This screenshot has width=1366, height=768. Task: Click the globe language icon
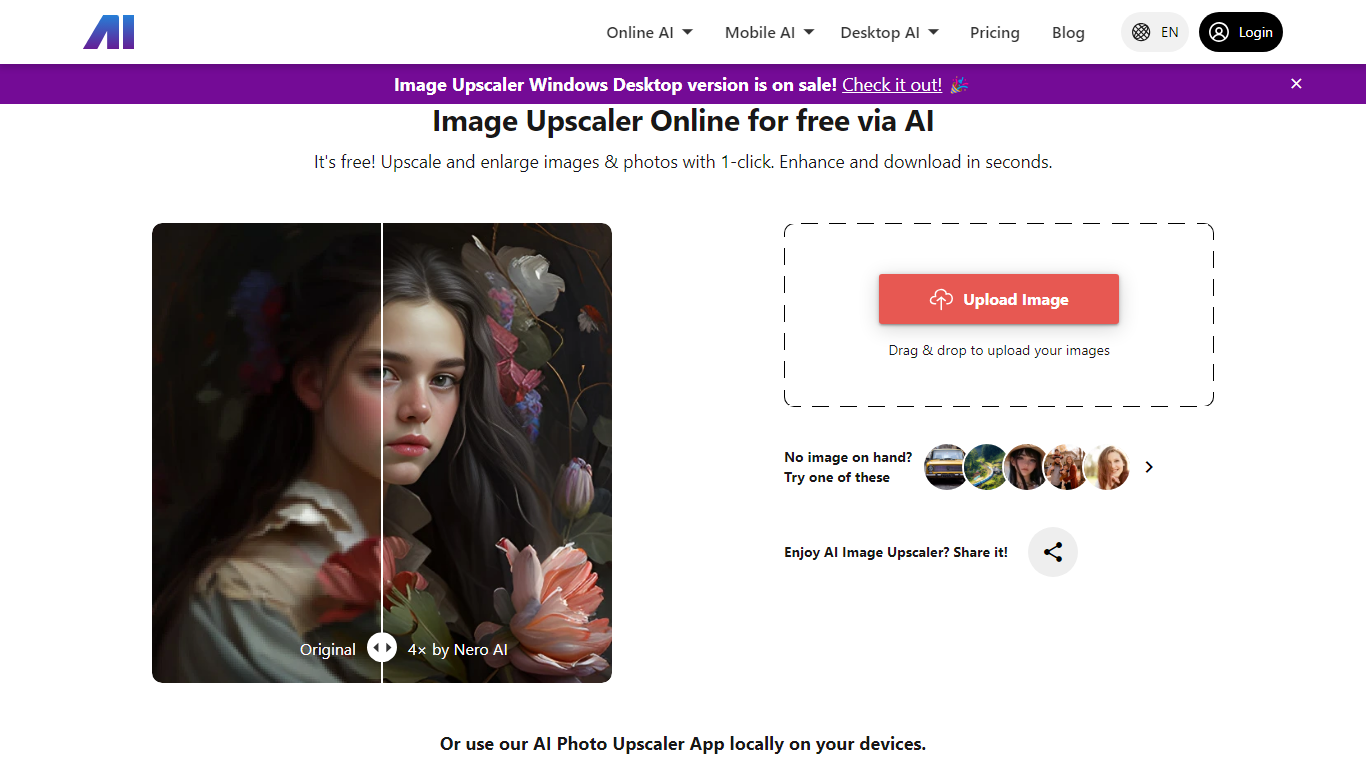coord(1141,32)
